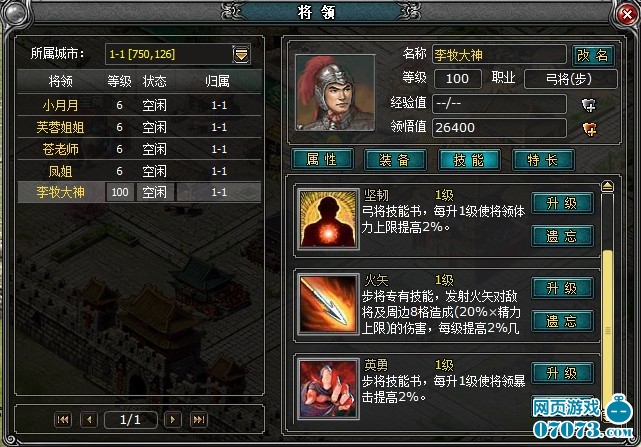Go to previous page of generals
This screenshot has width=641, height=447.
pyautogui.click(x=89, y=420)
